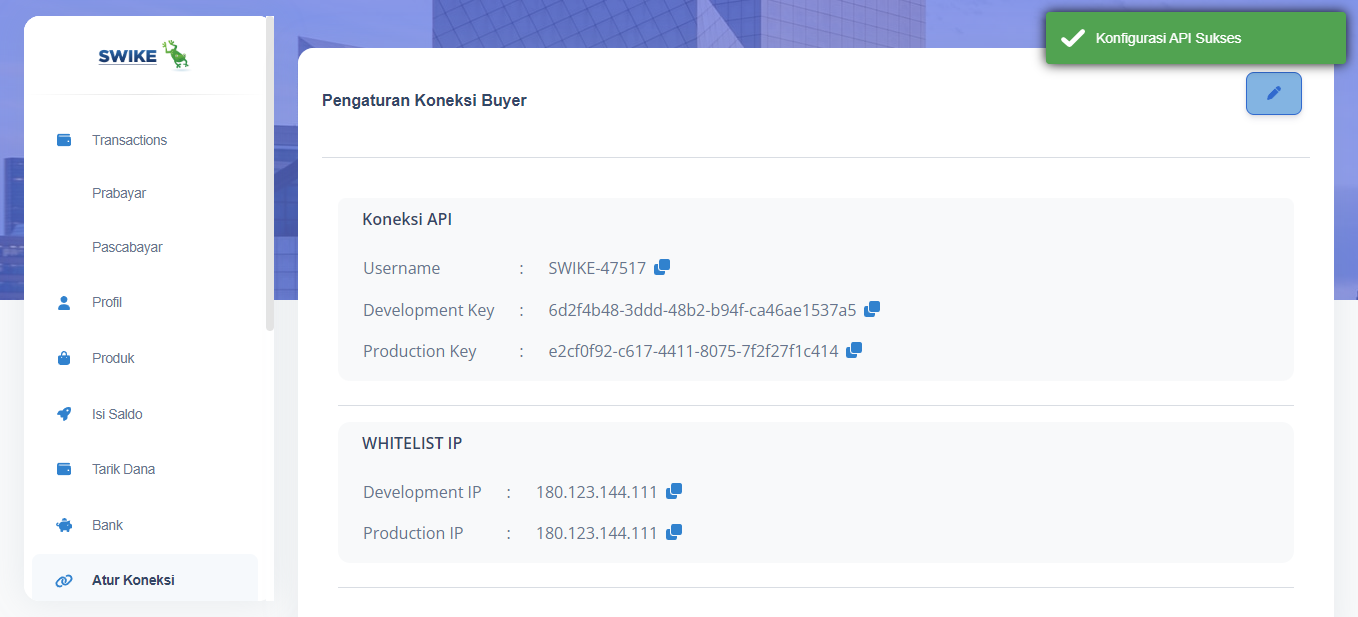Click the Isi Saldo rocket icon
The width and height of the screenshot is (1358, 617).
(64, 414)
